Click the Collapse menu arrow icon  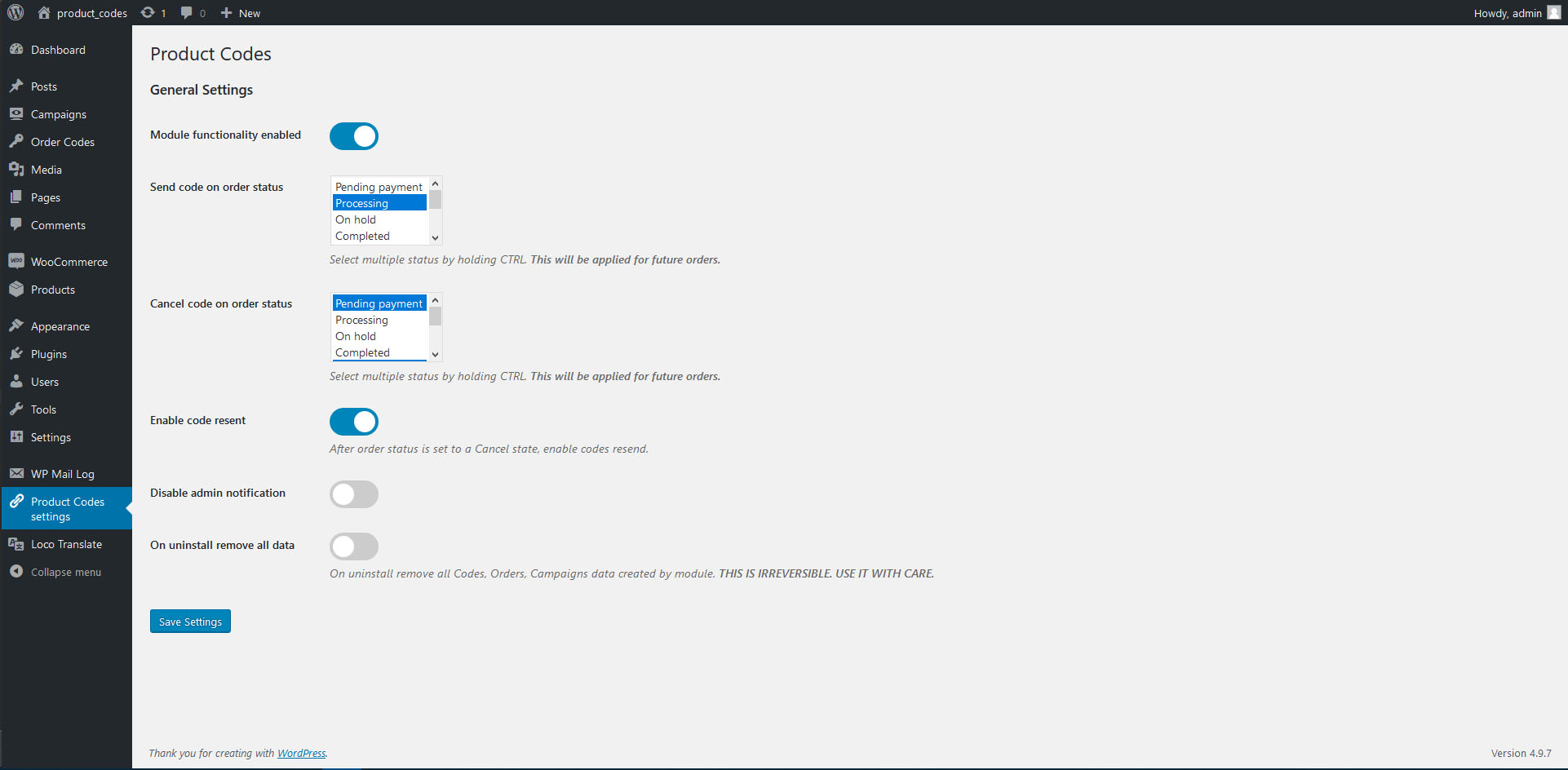(x=16, y=571)
